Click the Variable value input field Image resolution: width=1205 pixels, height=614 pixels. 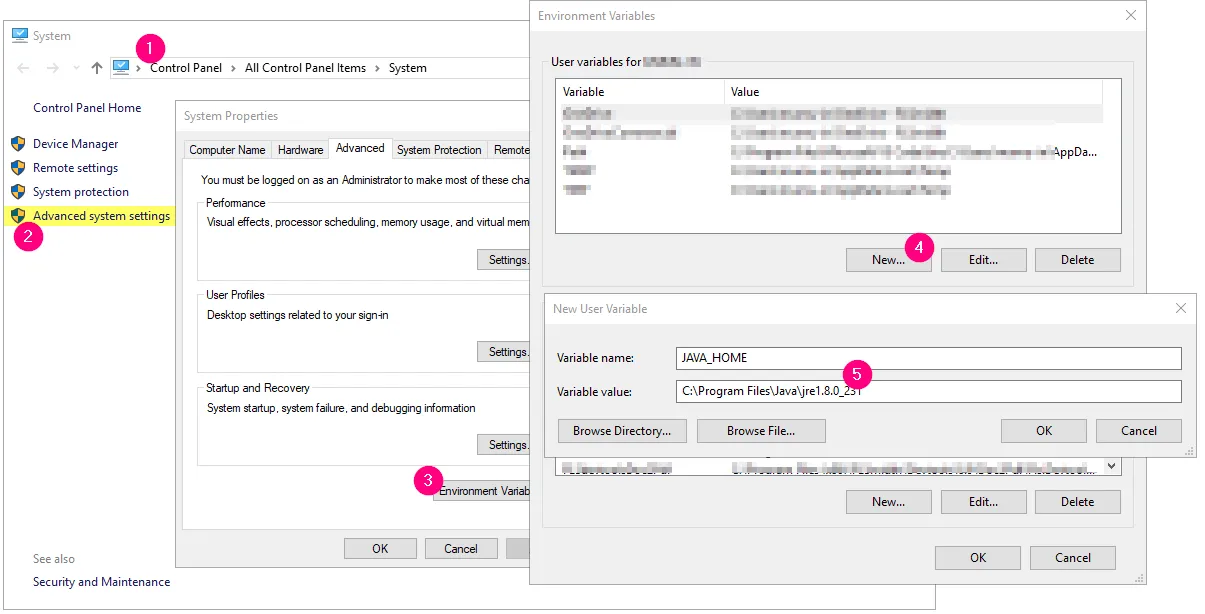(929, 391)
